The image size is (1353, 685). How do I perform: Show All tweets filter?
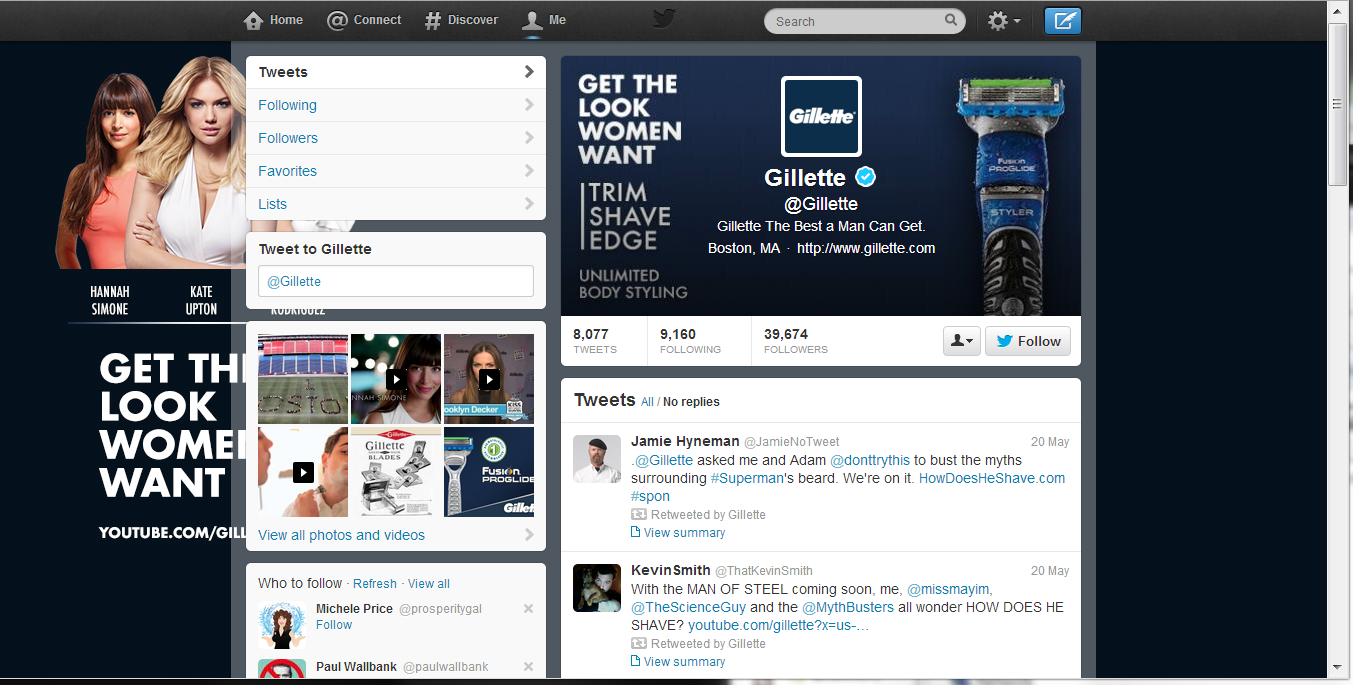point(647,402)
